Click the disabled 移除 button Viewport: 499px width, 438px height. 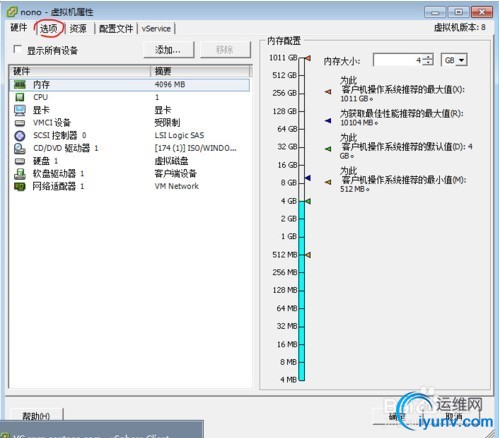point(225,50)
